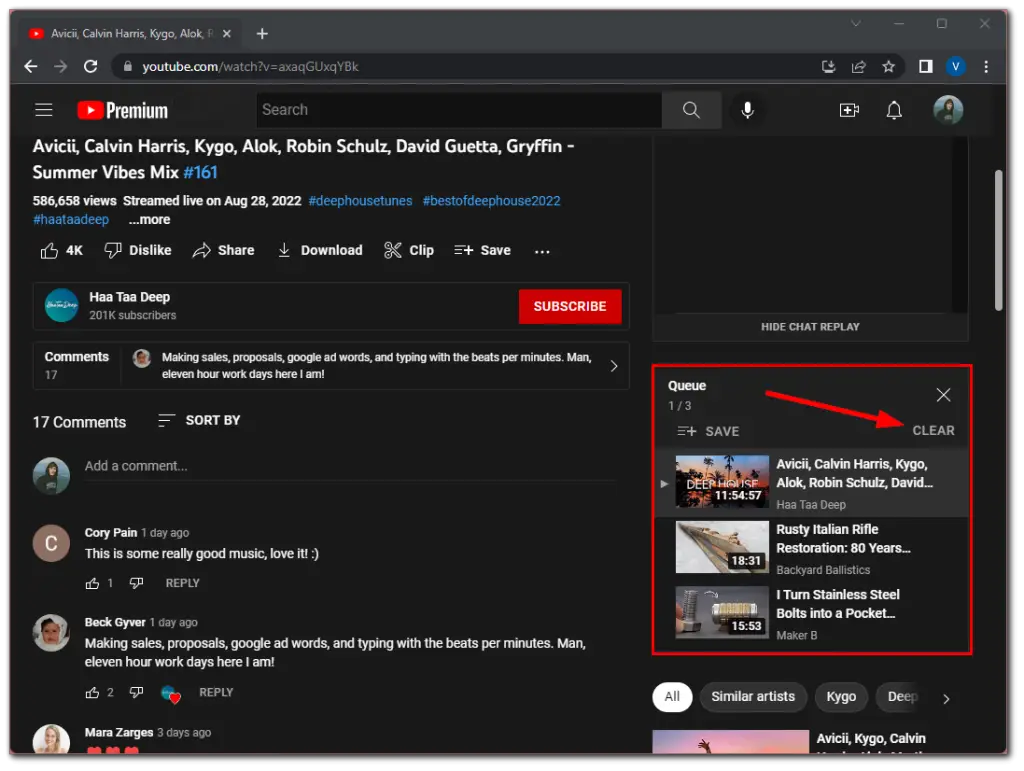The width and height of the screenshot is (1024, 771).
Task: Open the Sort By comments menu
Action: (x=200, y=421)
